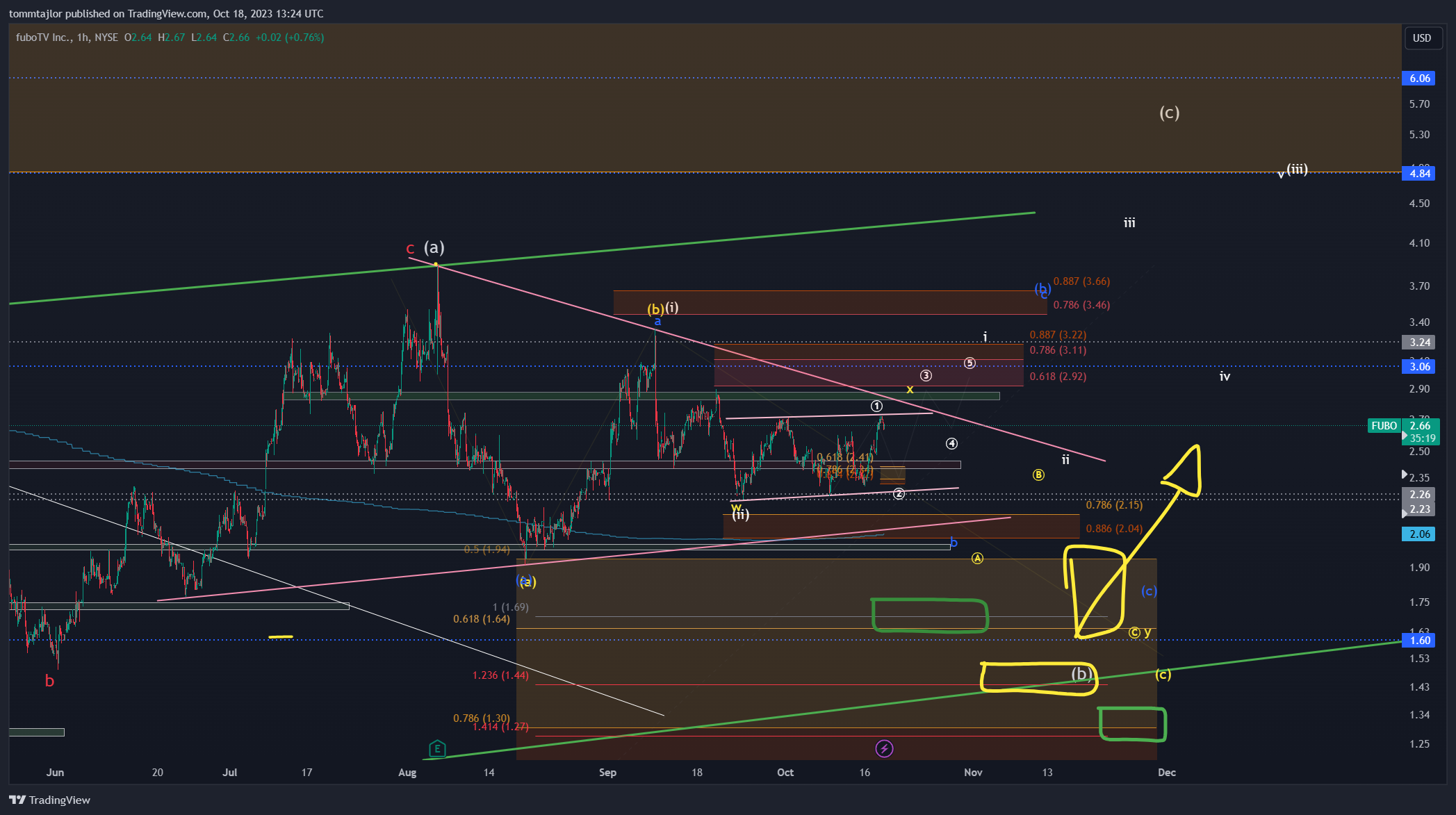Click the 3.24 grey price level label
The image size is (1456, 815).
point(1419,342)
